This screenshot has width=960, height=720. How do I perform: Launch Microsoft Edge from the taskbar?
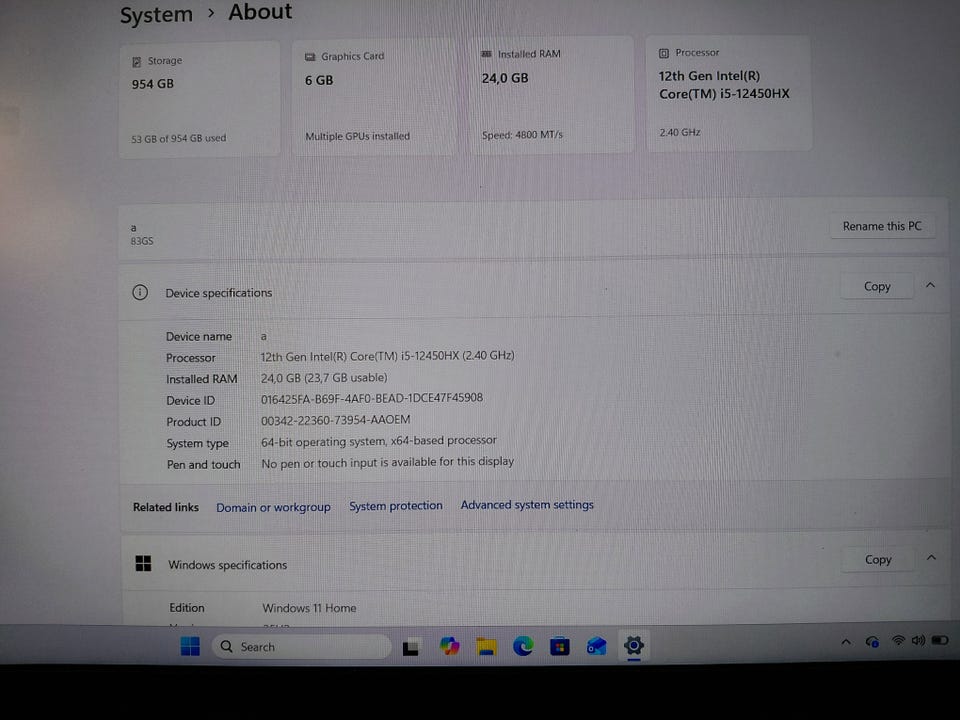[x=523, y=646]
